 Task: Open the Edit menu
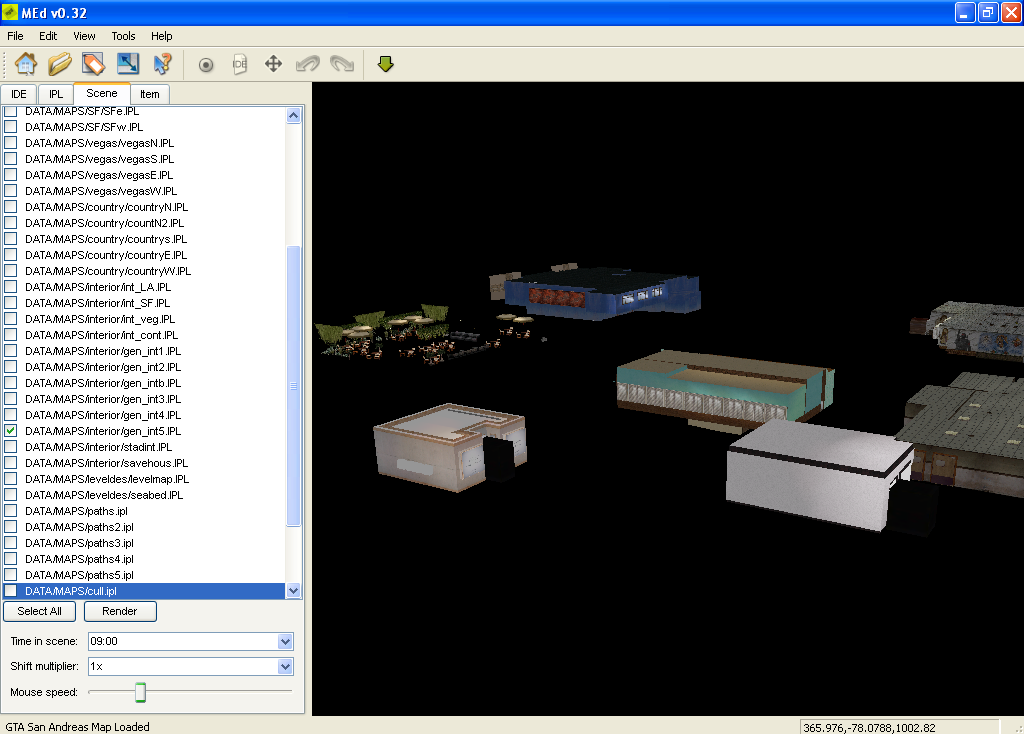click(48, 36)
